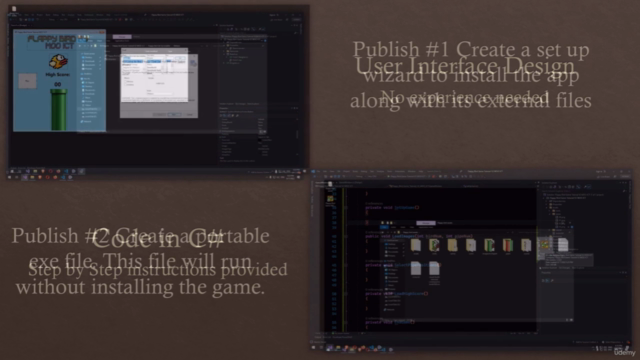Image resolution: width=640 pixels, height=360 pixels.
Task: Select the "public void LoadImages" code line
Action: (x=419, y=236)
